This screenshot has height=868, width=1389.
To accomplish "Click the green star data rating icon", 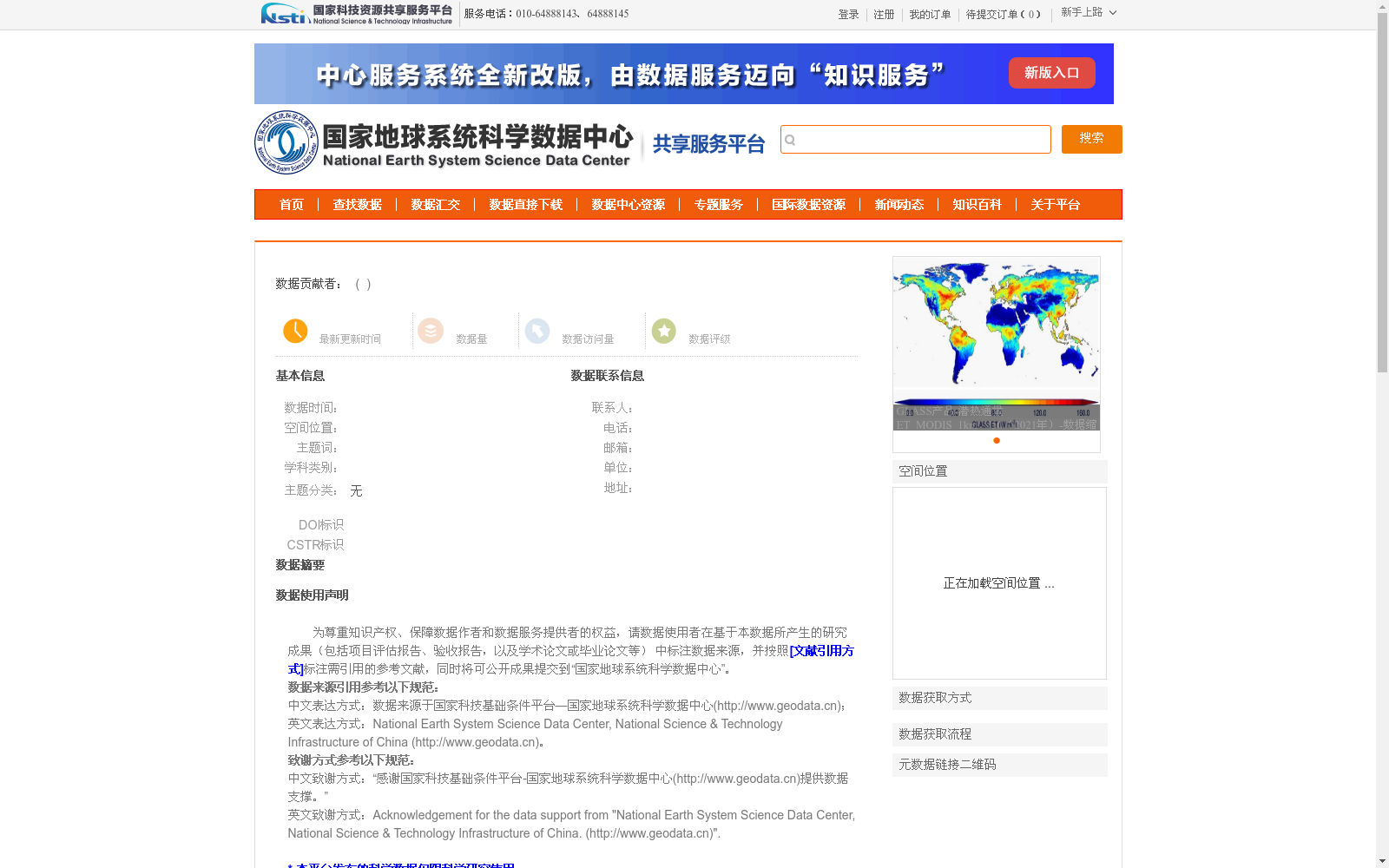I will (664, 331).
